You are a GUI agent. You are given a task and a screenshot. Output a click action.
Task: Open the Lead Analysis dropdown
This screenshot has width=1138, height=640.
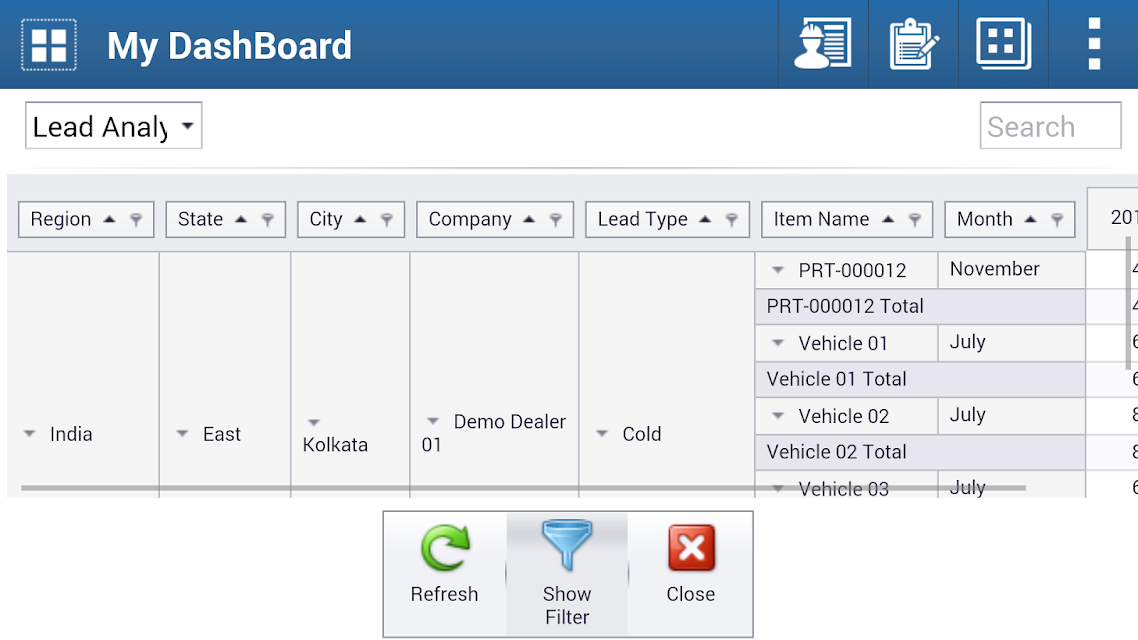point(114,126)
